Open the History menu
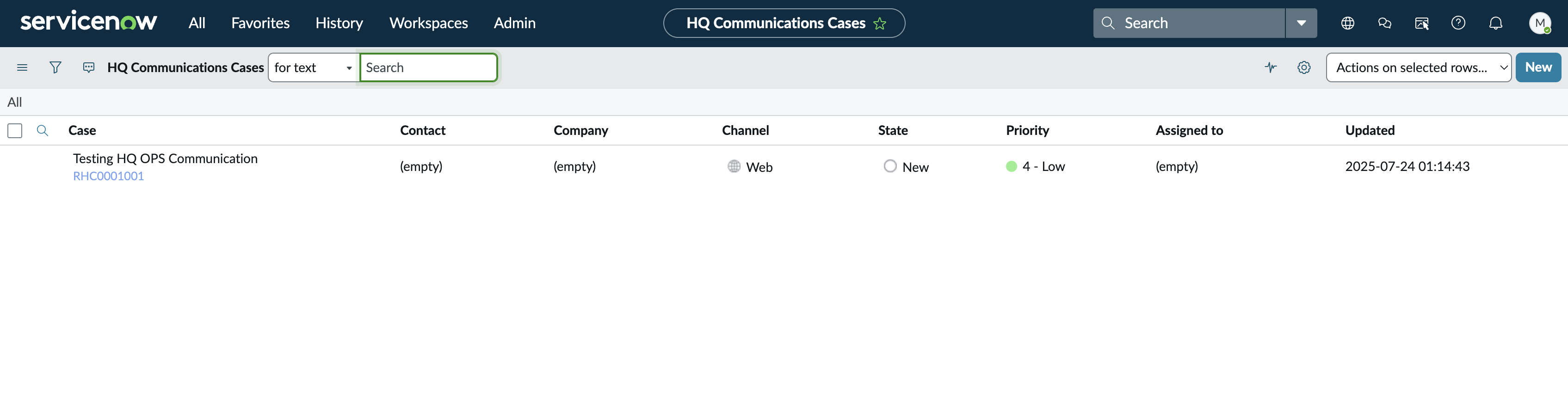This screenshot has height=414, width=1568. 339,23
